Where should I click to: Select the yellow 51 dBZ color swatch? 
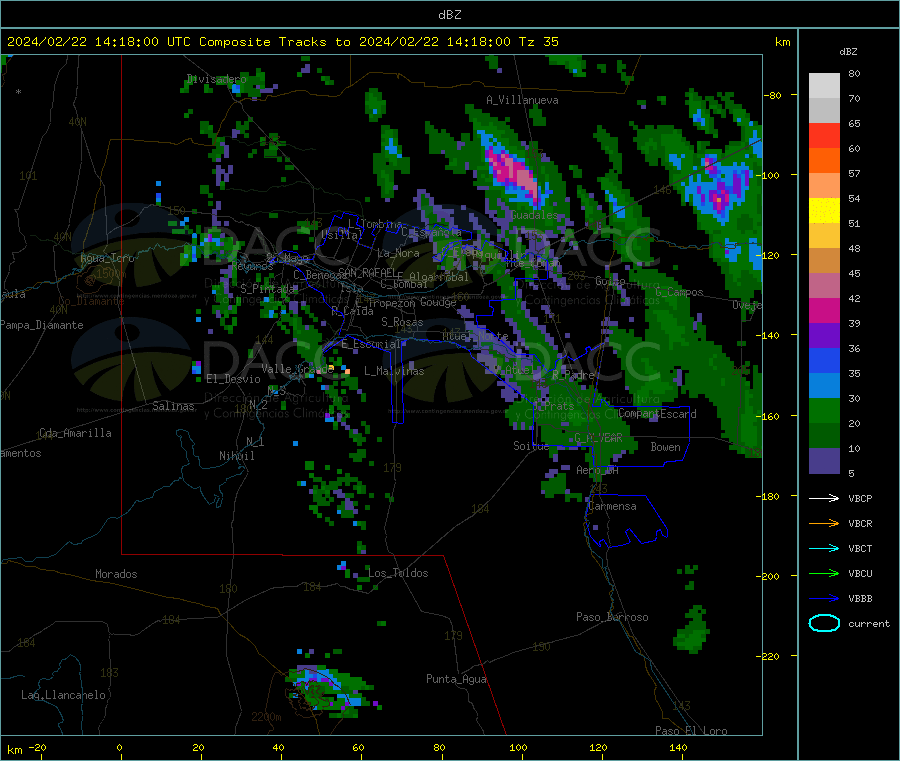pos(824,211)
